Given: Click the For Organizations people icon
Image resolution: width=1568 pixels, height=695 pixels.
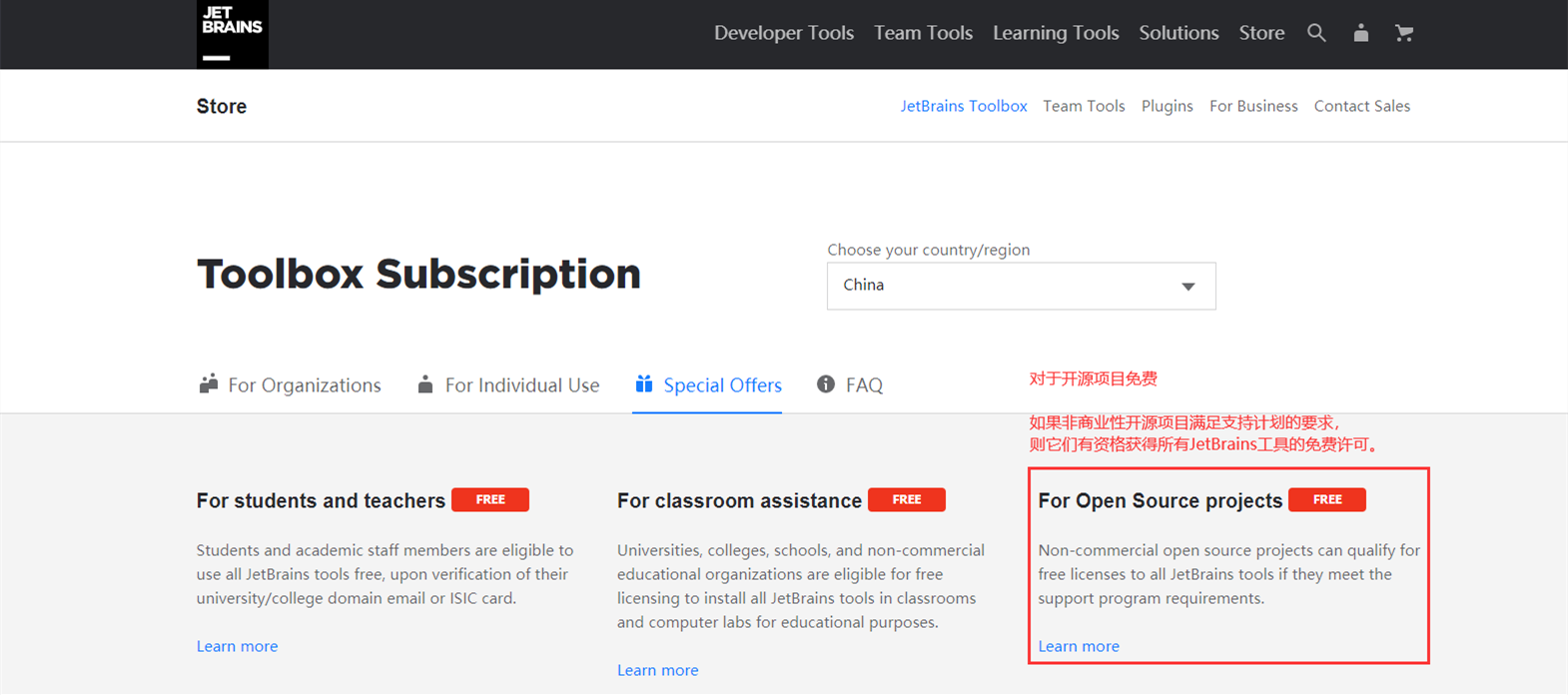Looking at the screenshot, I should pos(209,384).
